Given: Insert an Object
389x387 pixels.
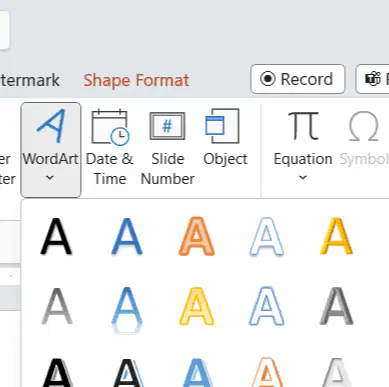Looking at the screenshot, I should click(225, 137).
